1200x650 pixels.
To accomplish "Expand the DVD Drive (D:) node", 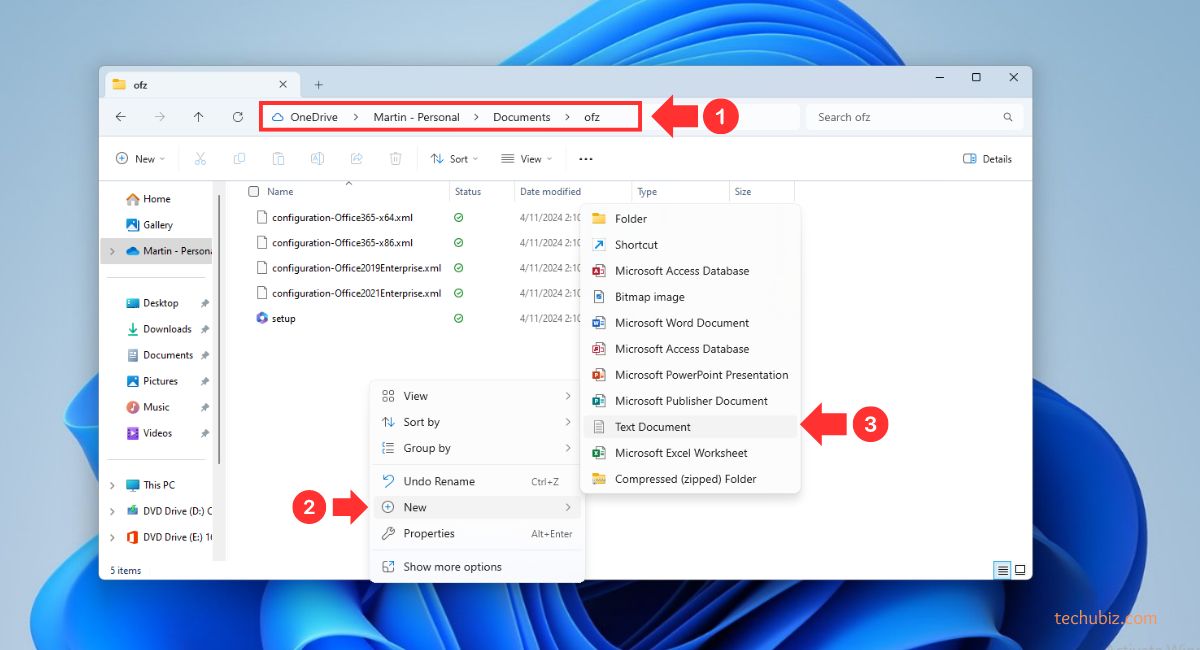I will click(x=112, y=511).
